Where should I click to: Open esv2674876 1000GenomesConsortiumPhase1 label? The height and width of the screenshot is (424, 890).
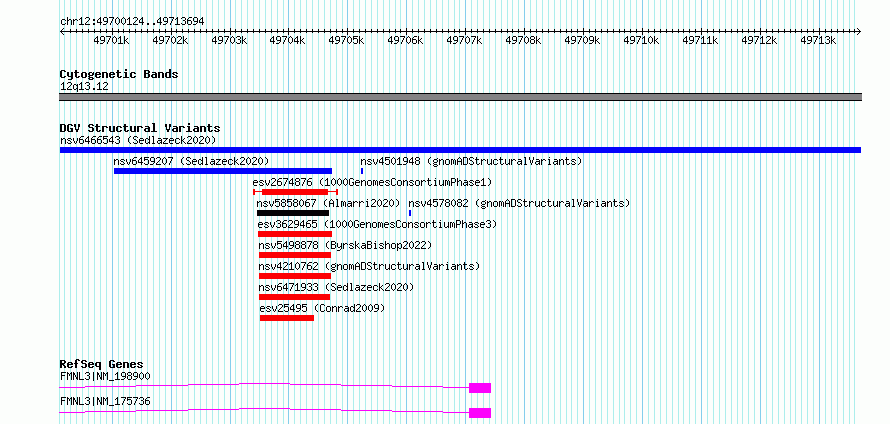372,182
